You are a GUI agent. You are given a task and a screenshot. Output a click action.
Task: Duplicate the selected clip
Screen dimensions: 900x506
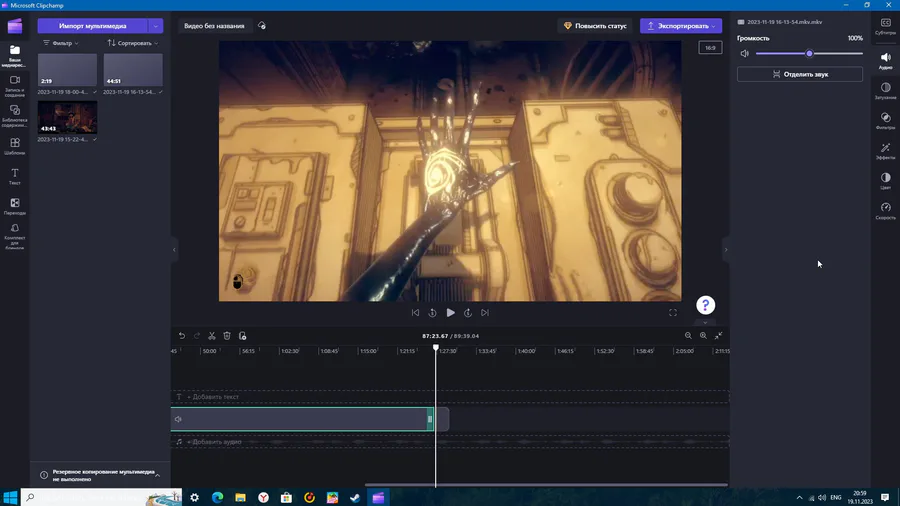[x=242, y=336]
